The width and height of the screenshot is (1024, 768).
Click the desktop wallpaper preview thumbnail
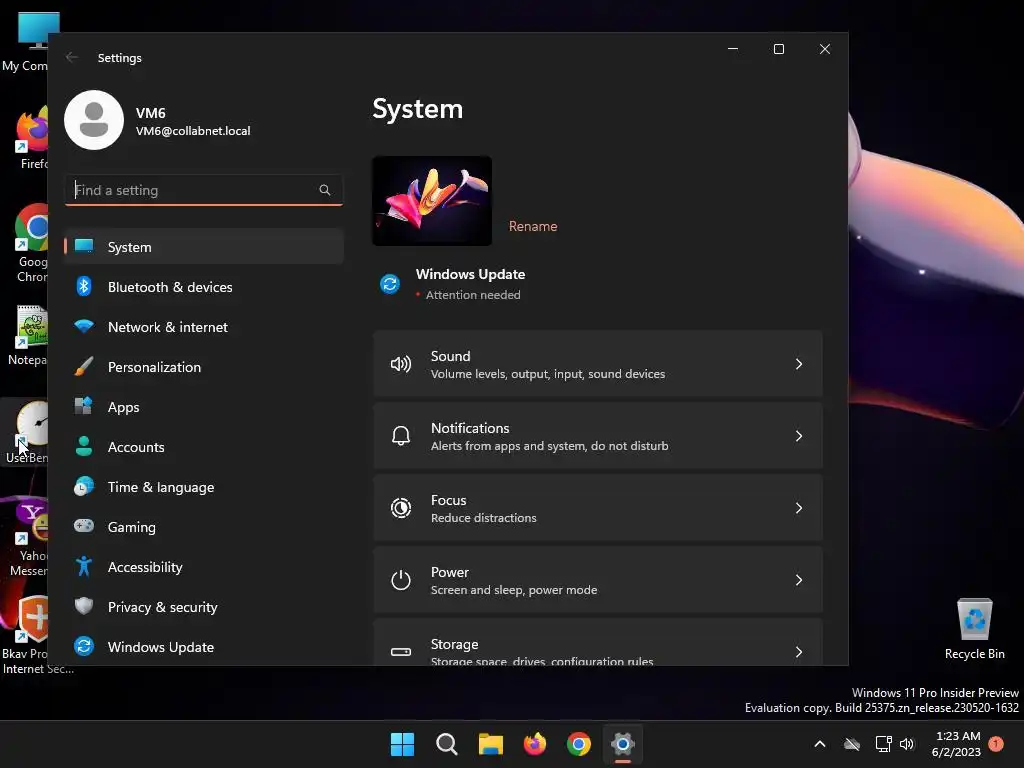[432, 201]
